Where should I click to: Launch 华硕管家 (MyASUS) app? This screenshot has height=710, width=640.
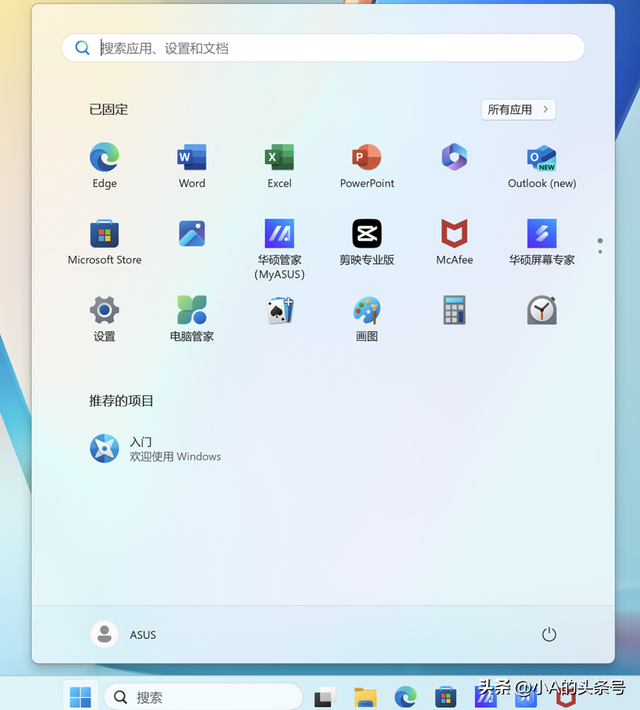click(279, 249)
